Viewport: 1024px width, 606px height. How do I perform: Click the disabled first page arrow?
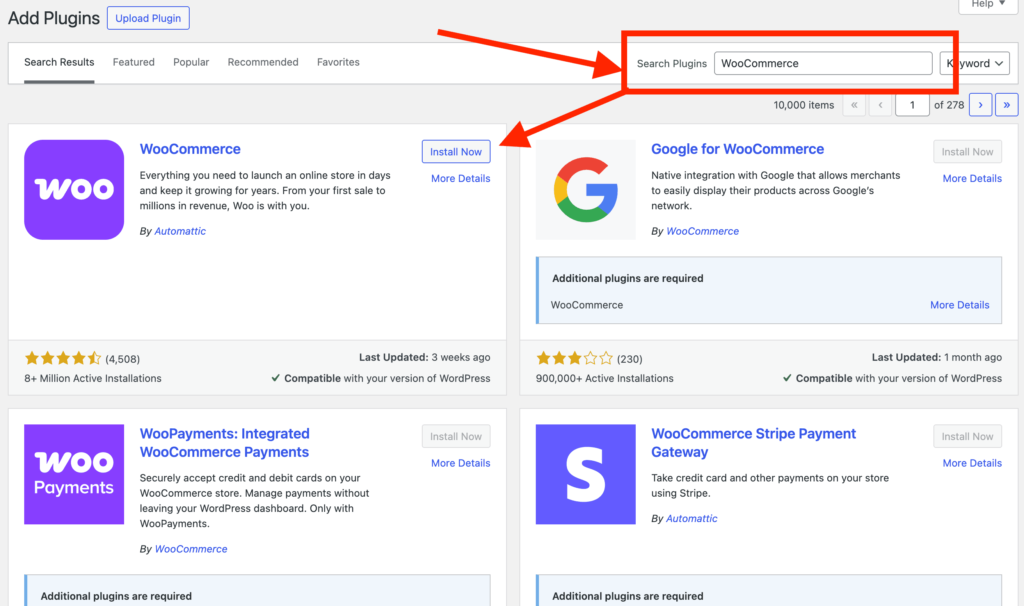point(854,104)
